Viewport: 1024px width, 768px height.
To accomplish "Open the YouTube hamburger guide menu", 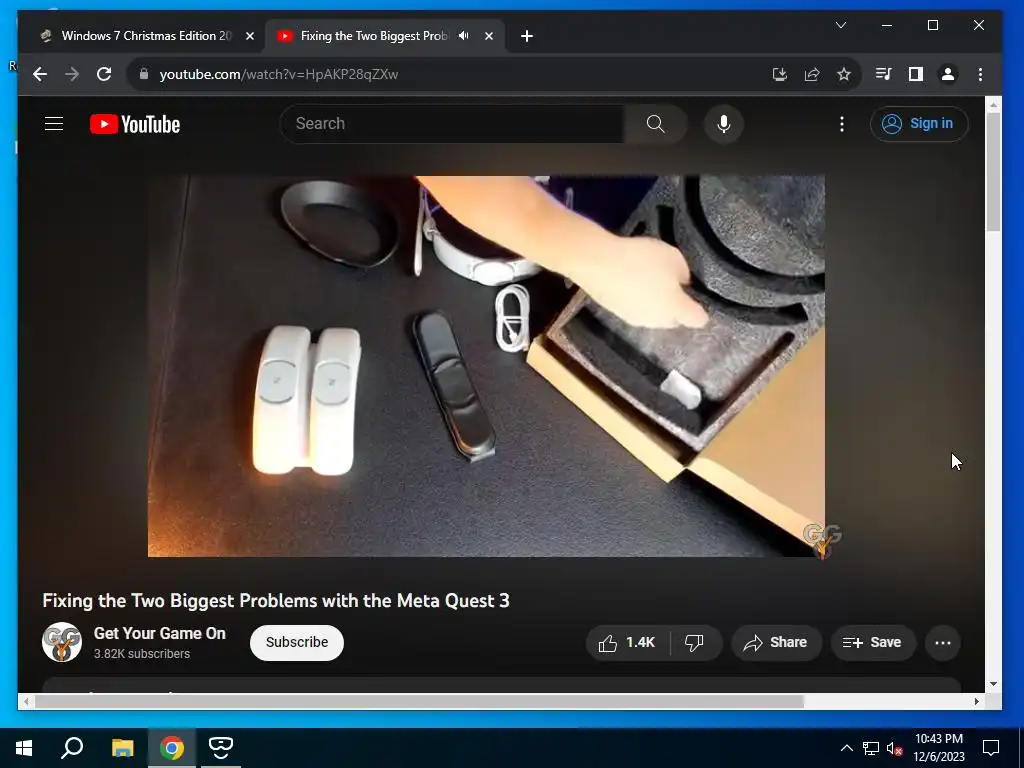I will pyautogui.click(x=54, y=123).
